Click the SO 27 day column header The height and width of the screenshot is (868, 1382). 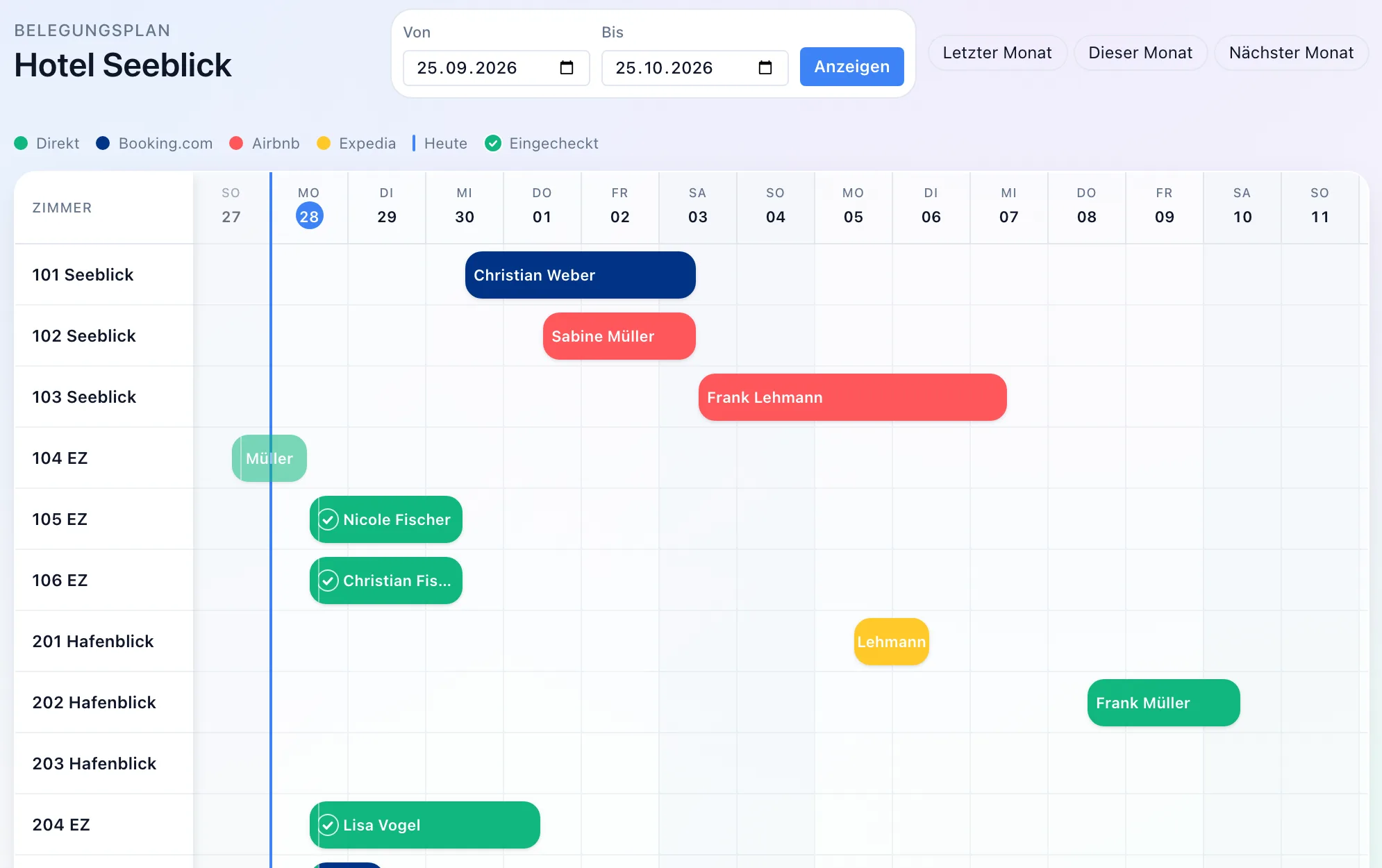click(231, 206)
